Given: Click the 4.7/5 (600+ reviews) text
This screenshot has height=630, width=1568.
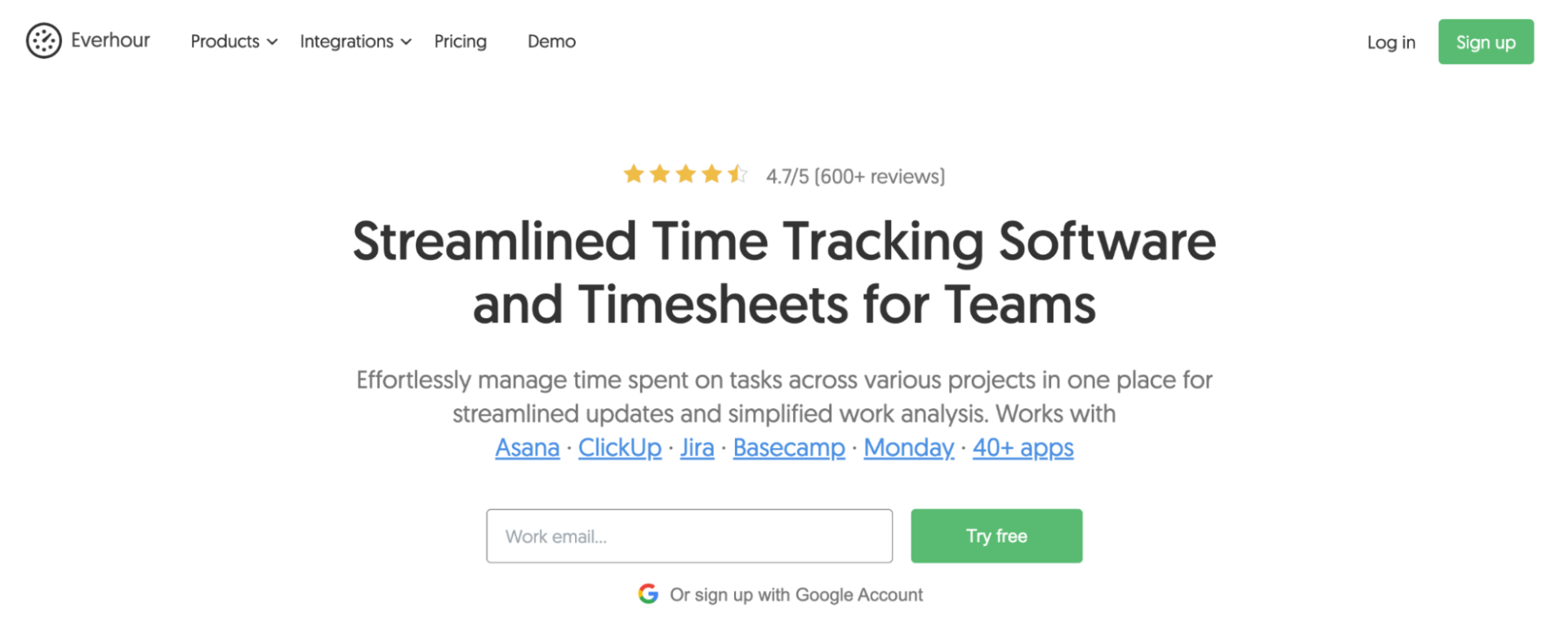Looking at the screenshot, I should [855, 176].
